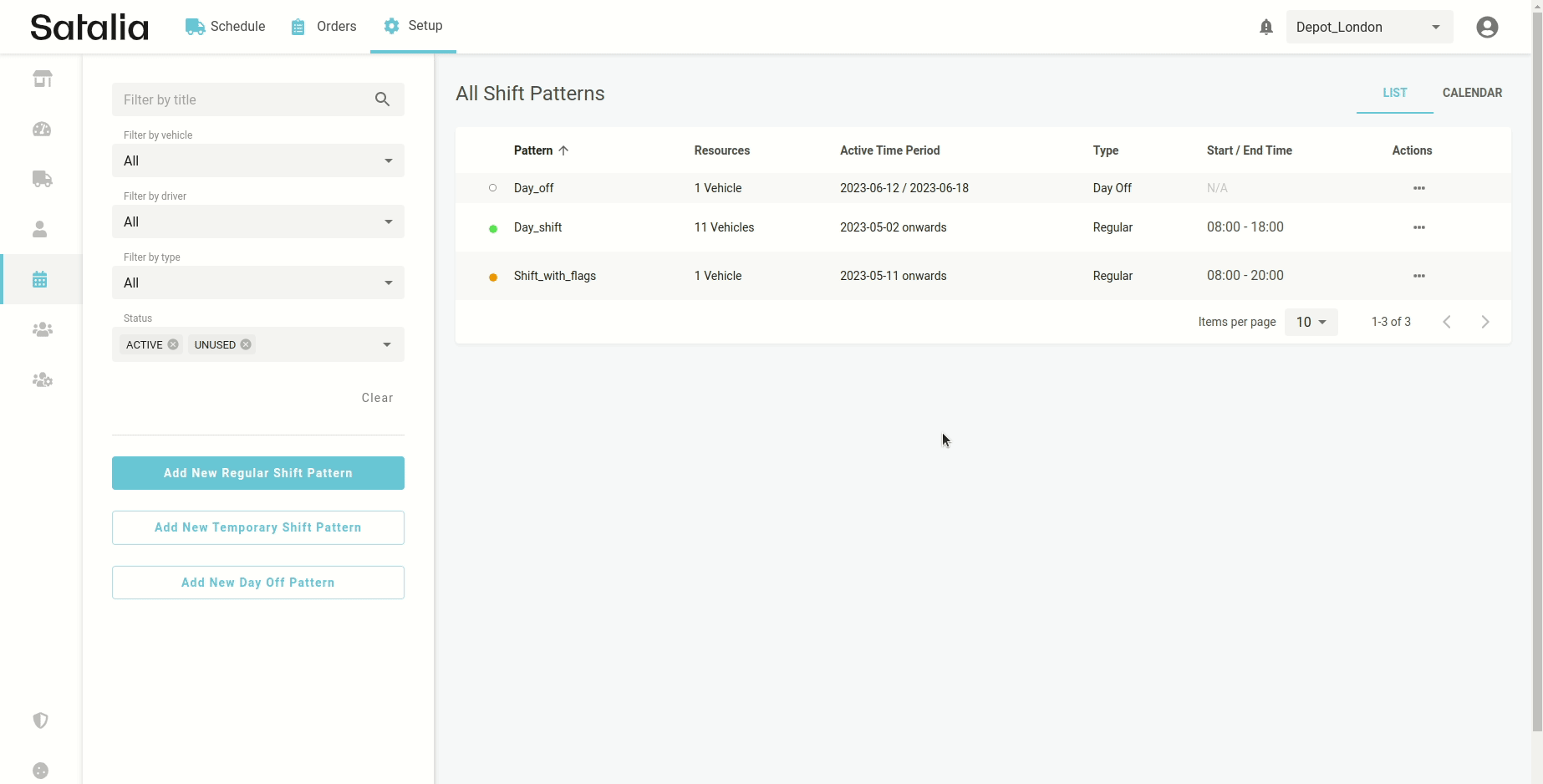Image resolution: width=1543 pixels, height=784 pixels.
Task: Switch to the CALENDAR tab
Action: (1471, 93)
